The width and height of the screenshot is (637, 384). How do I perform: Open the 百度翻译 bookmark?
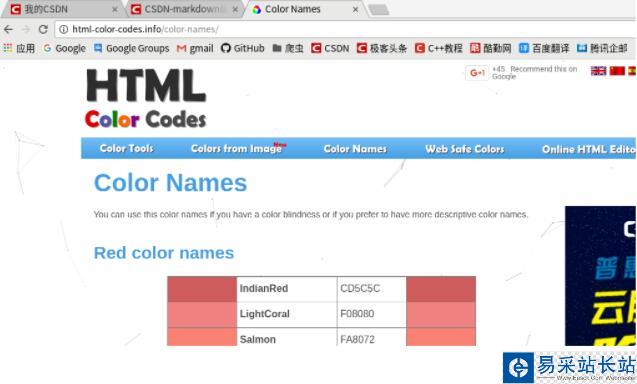point(544,48)
